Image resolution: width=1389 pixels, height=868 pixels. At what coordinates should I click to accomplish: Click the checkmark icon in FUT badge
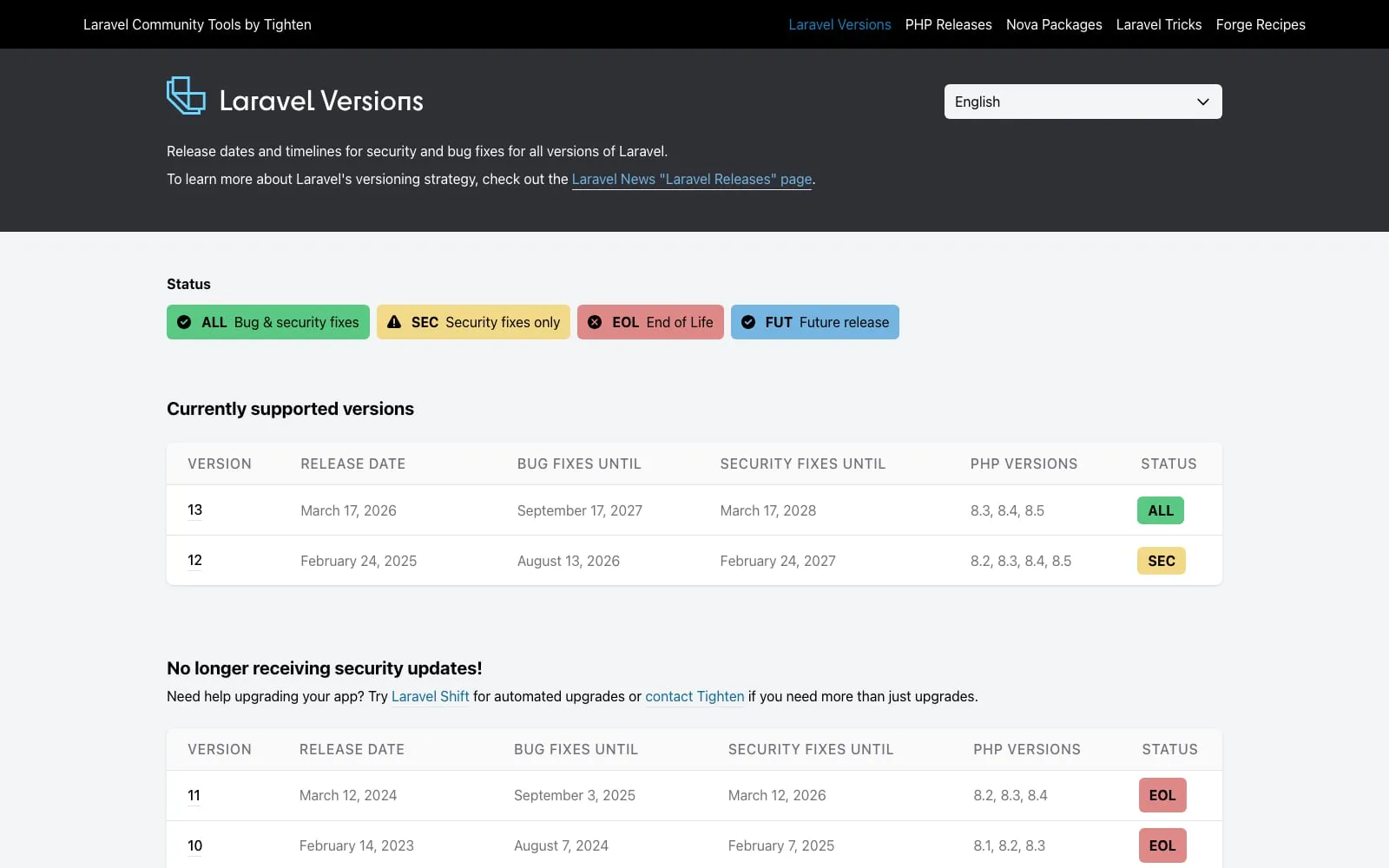pyautogui.click(x=748, y=322)
